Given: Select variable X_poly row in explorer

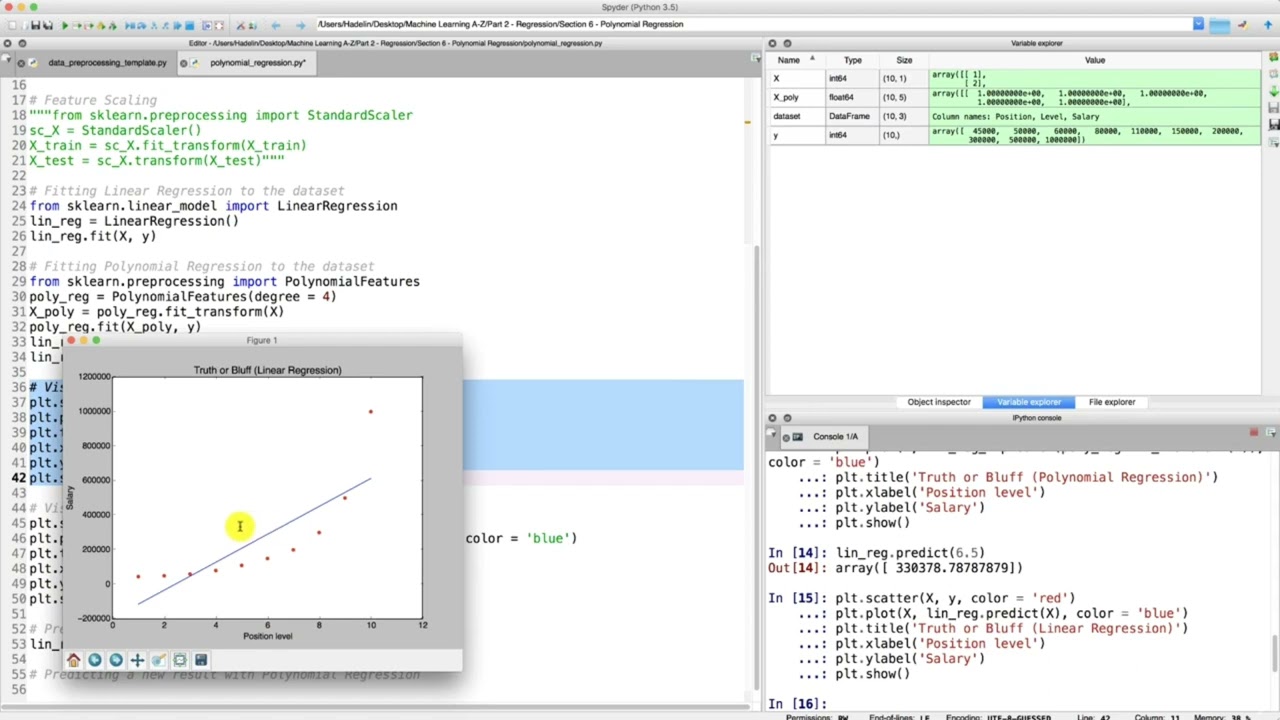Looking at the screenshot, I should coord(1014,97).
